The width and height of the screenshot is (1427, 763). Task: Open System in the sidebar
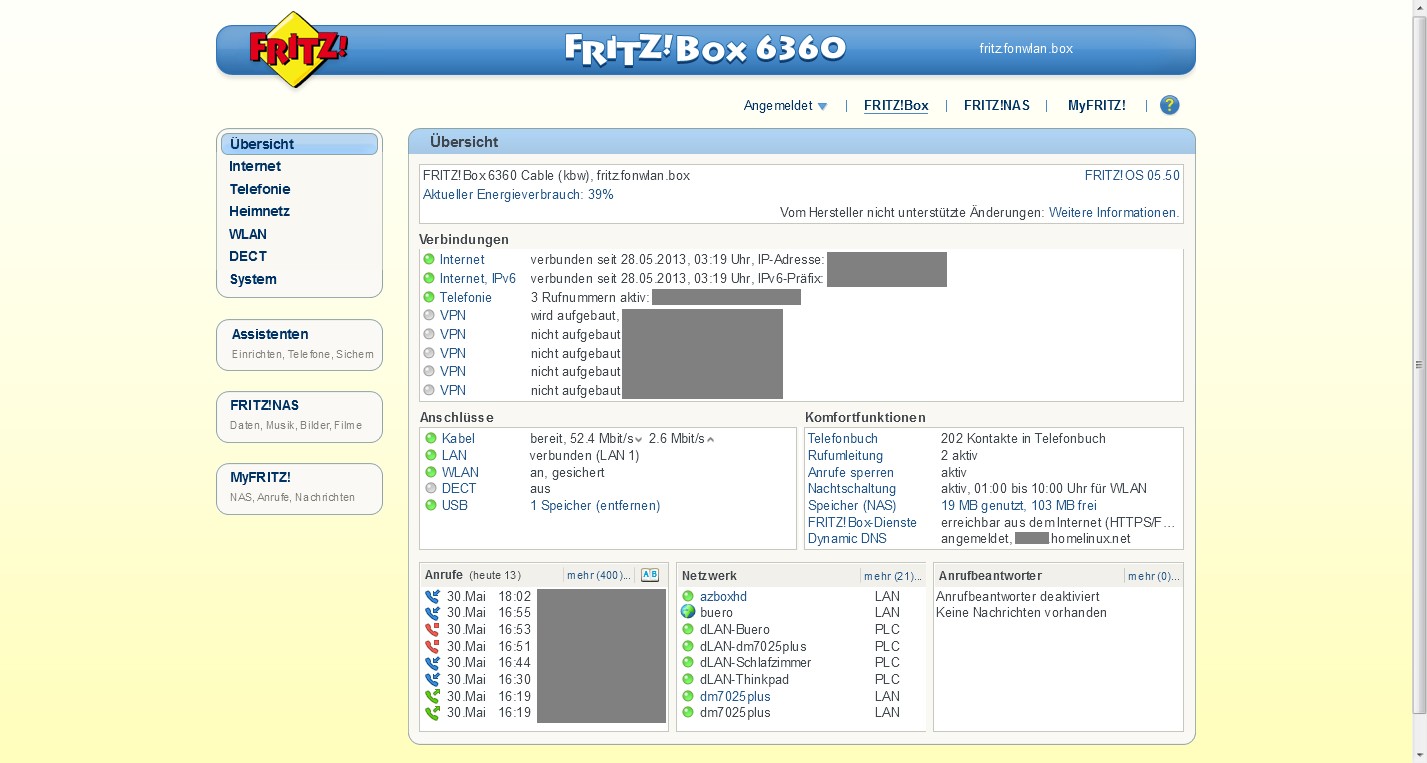pos(253,279)
